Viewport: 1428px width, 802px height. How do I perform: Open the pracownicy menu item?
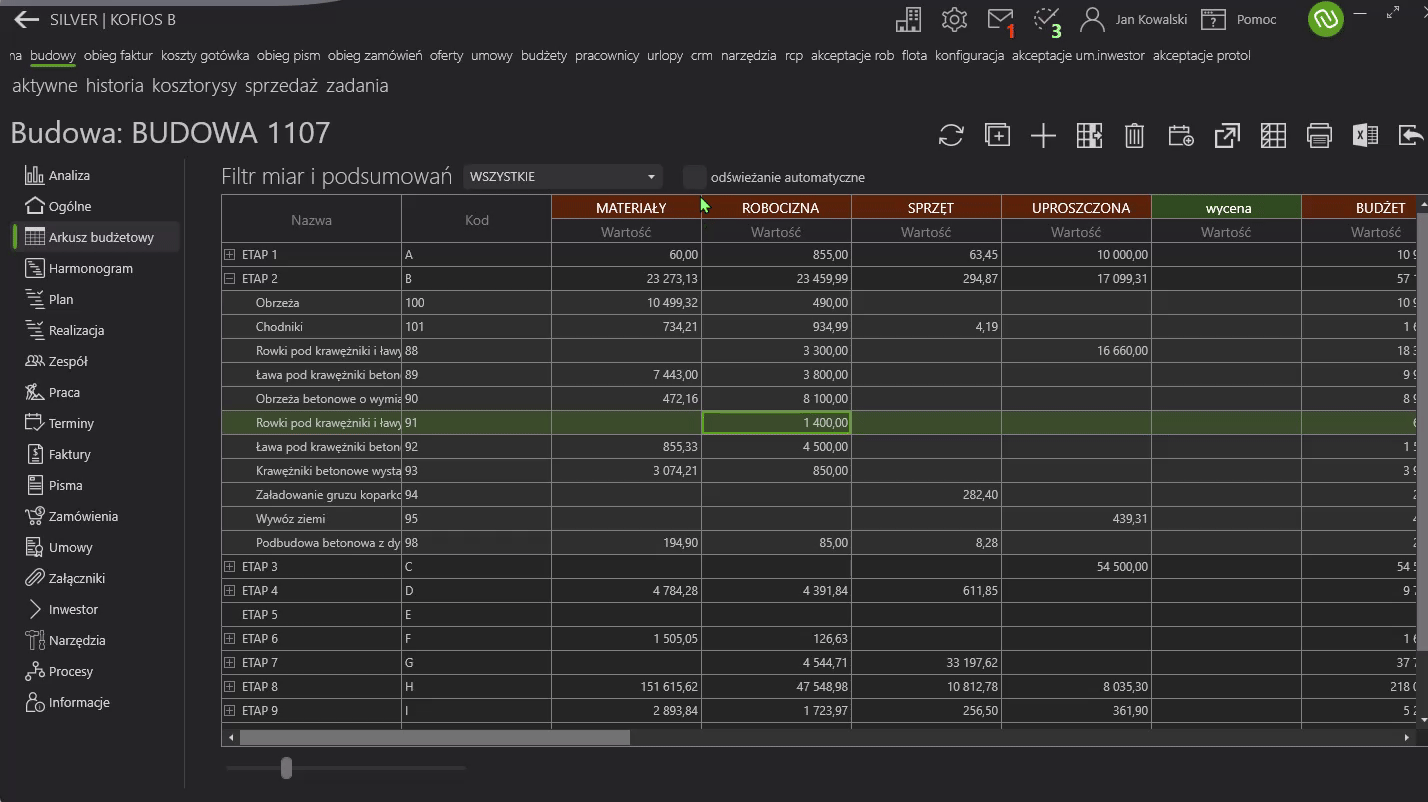(607, 56)
